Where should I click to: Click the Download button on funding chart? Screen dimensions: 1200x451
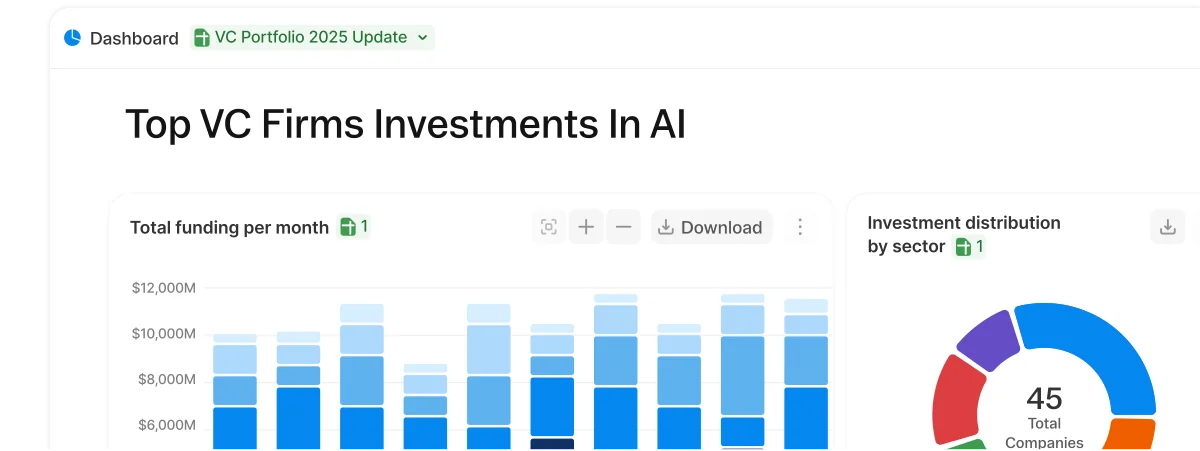click(x=711, y=227)
